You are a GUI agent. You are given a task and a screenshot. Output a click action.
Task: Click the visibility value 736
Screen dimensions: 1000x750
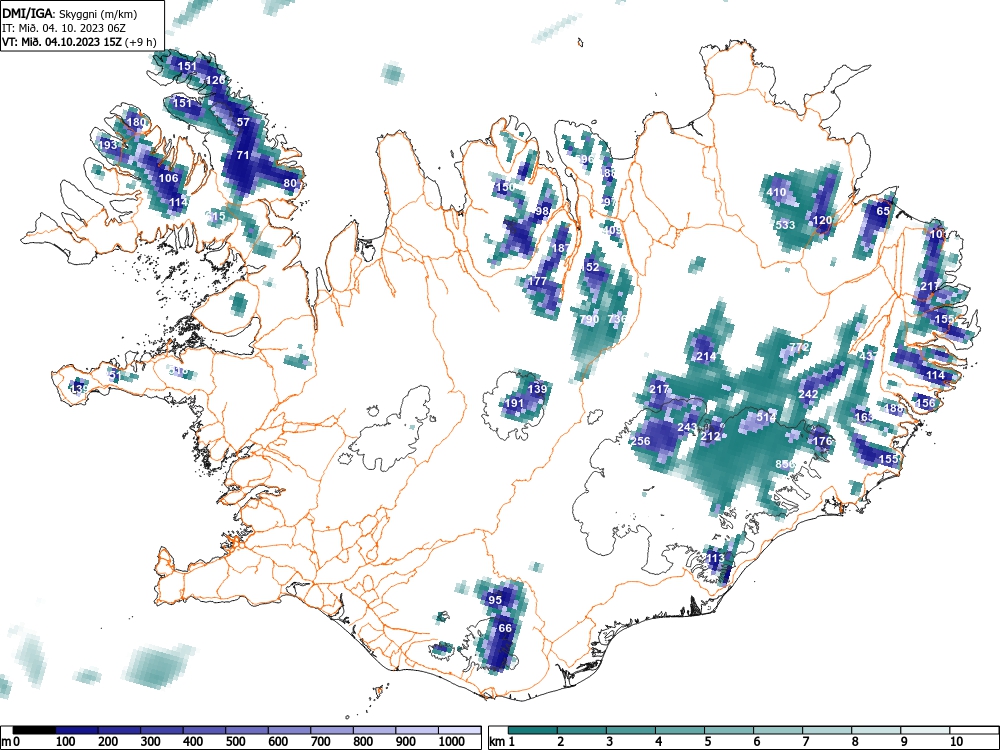point(617,319)
